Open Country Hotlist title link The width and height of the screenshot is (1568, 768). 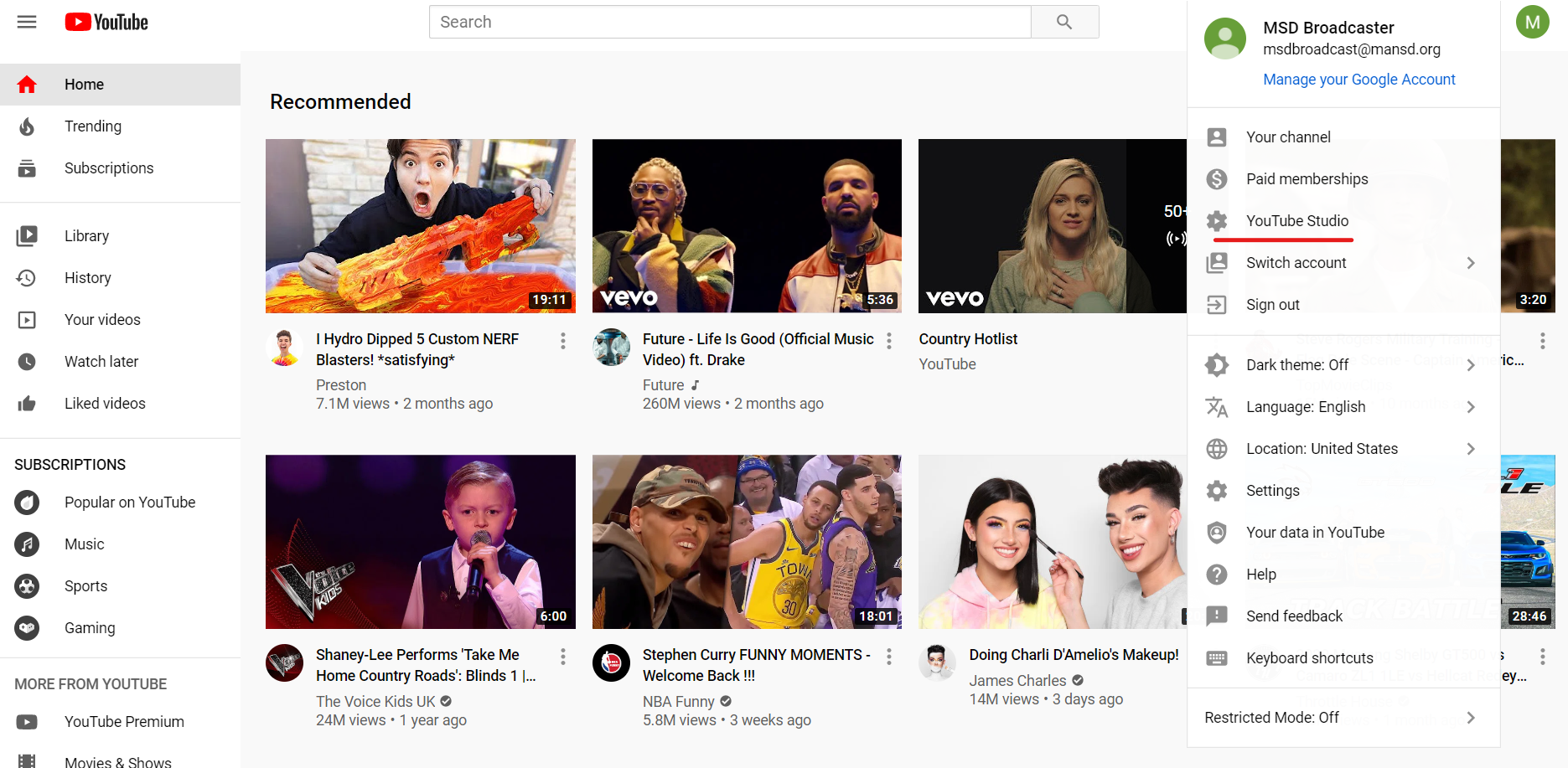click(968, 339)
